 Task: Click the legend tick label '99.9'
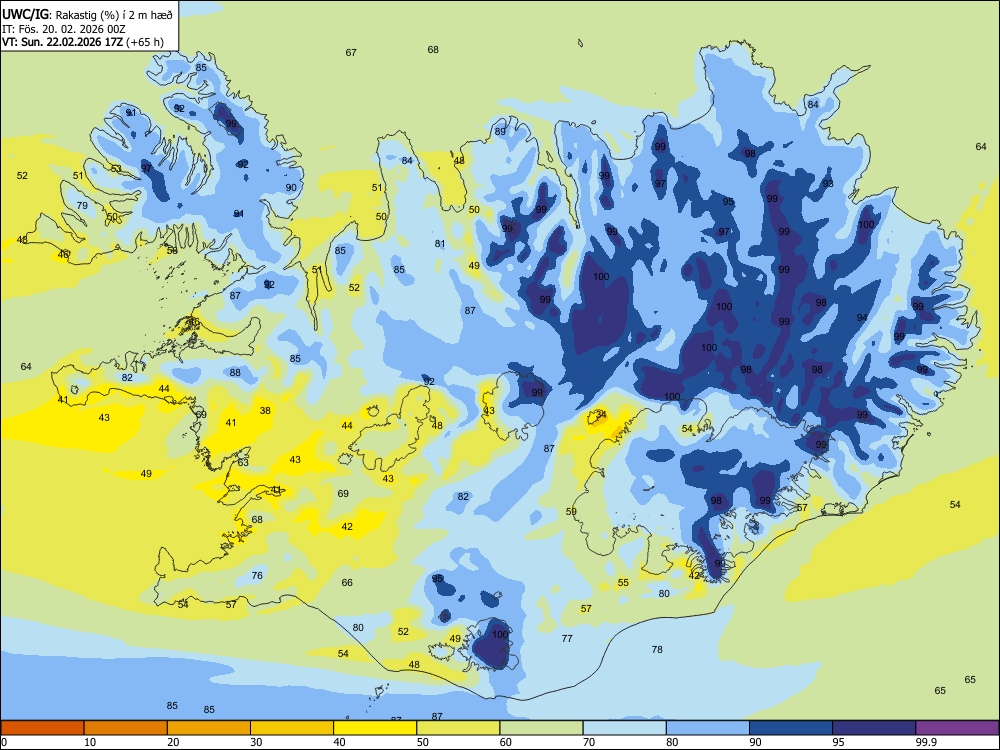pyautogui.click(x=925, y=742)
